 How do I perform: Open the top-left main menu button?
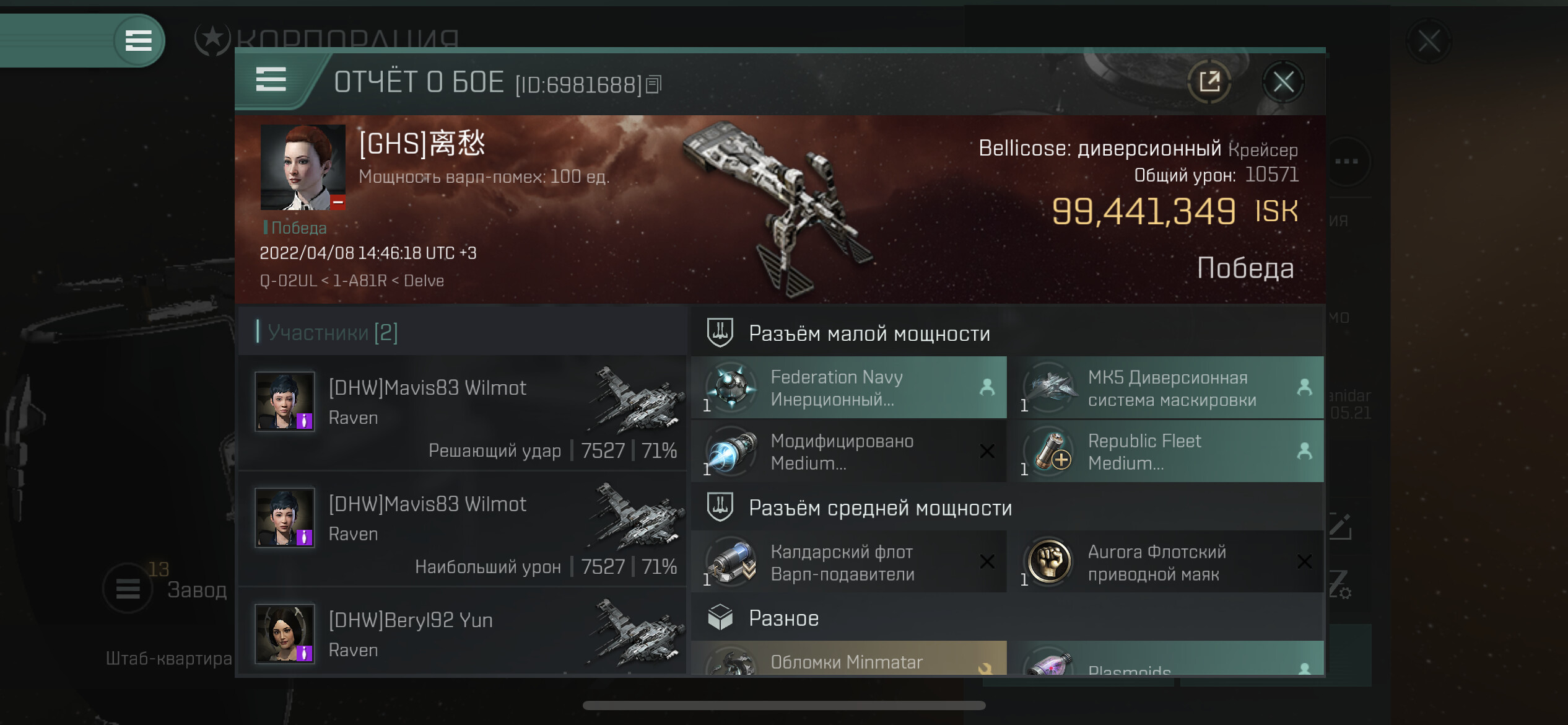pyautogui.click(x=139, y=41)
